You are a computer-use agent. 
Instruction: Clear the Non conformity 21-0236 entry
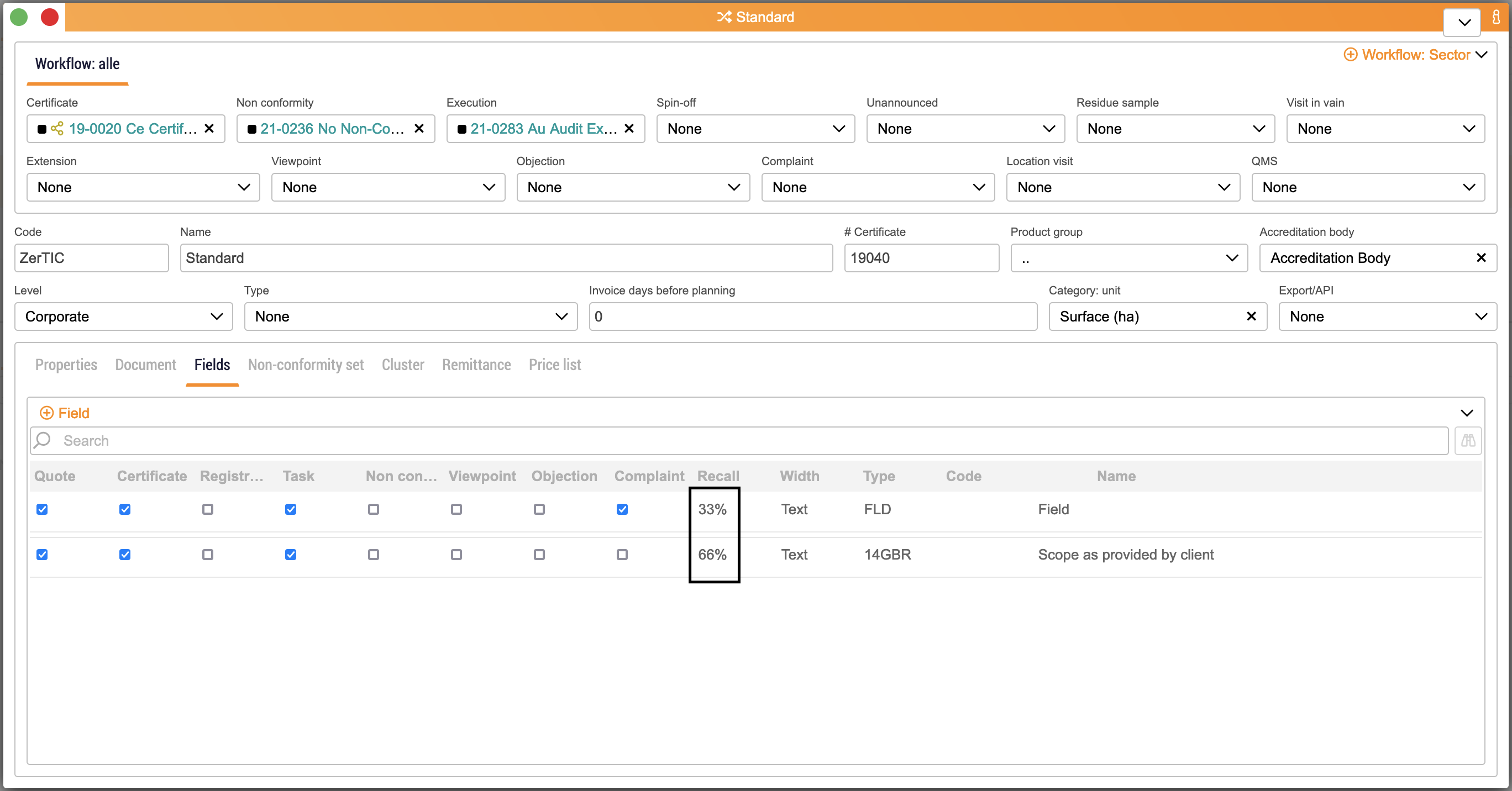pyautogui.click(x=419, y=129)
